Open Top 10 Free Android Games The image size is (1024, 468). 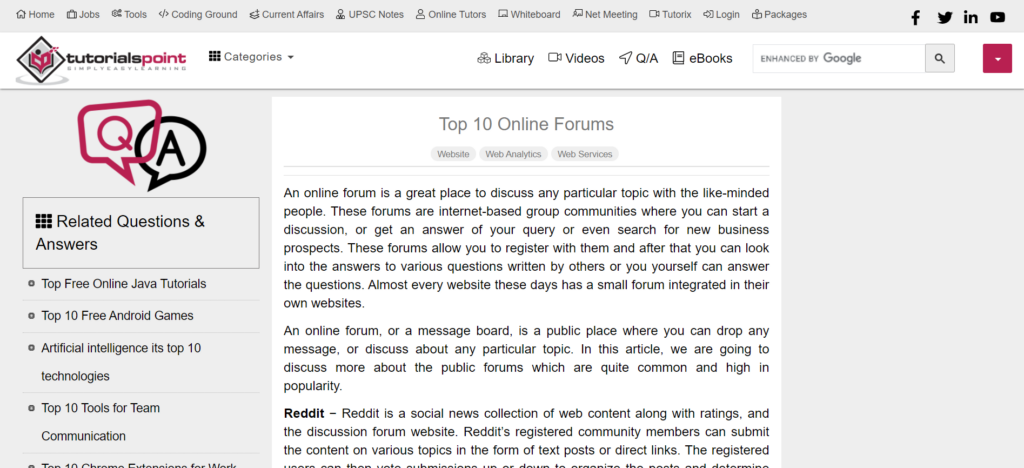coord(118,316)
